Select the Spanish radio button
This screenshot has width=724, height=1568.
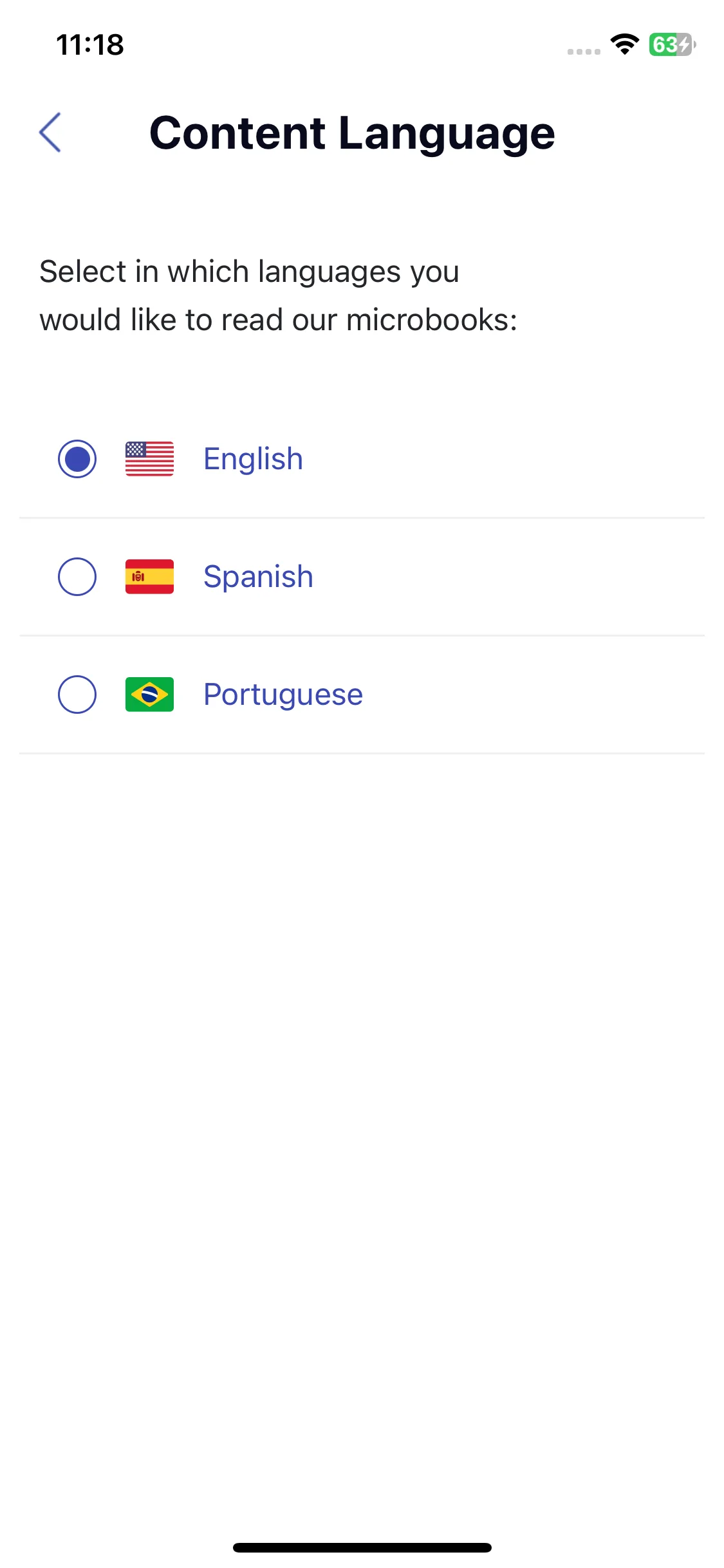77,577
